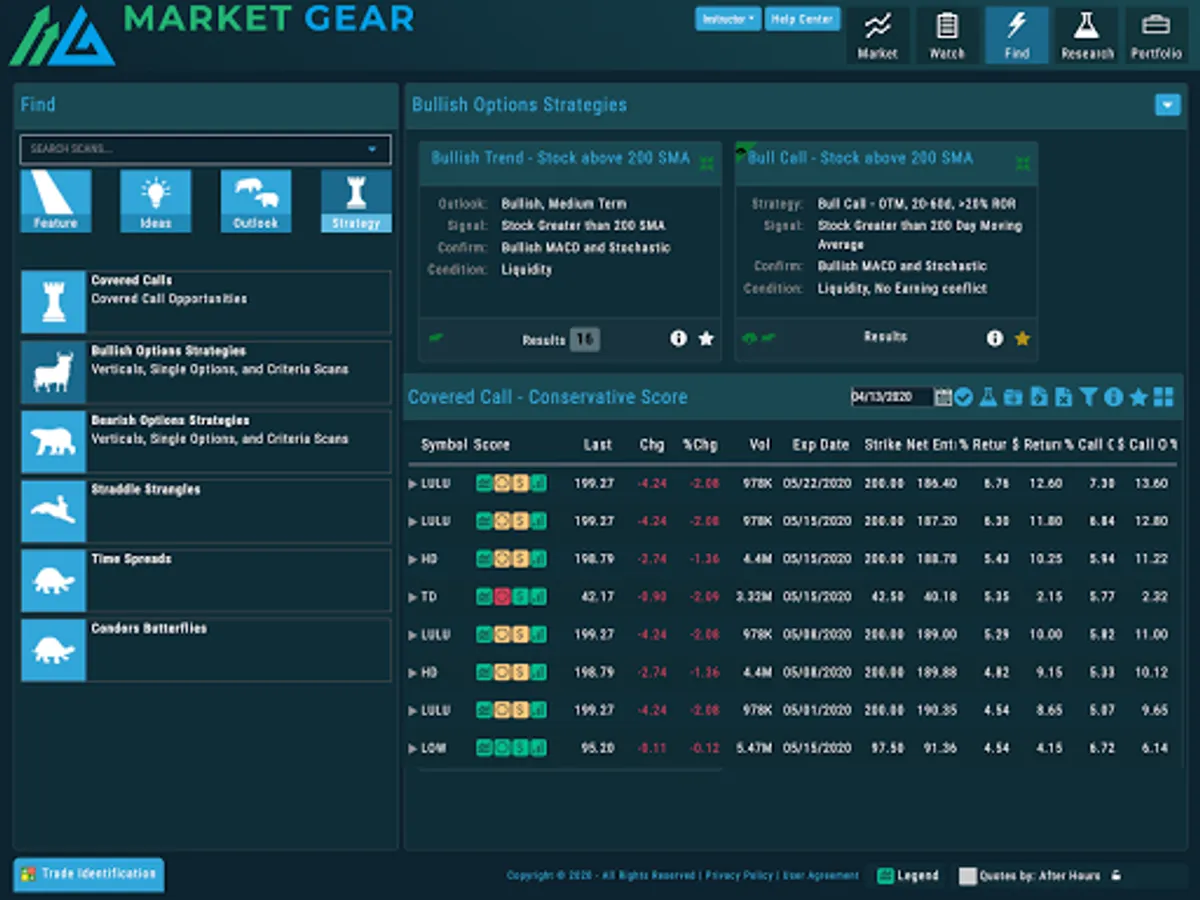Toggle favorite star on Bullish Trend card

click(x=706, y=339)
